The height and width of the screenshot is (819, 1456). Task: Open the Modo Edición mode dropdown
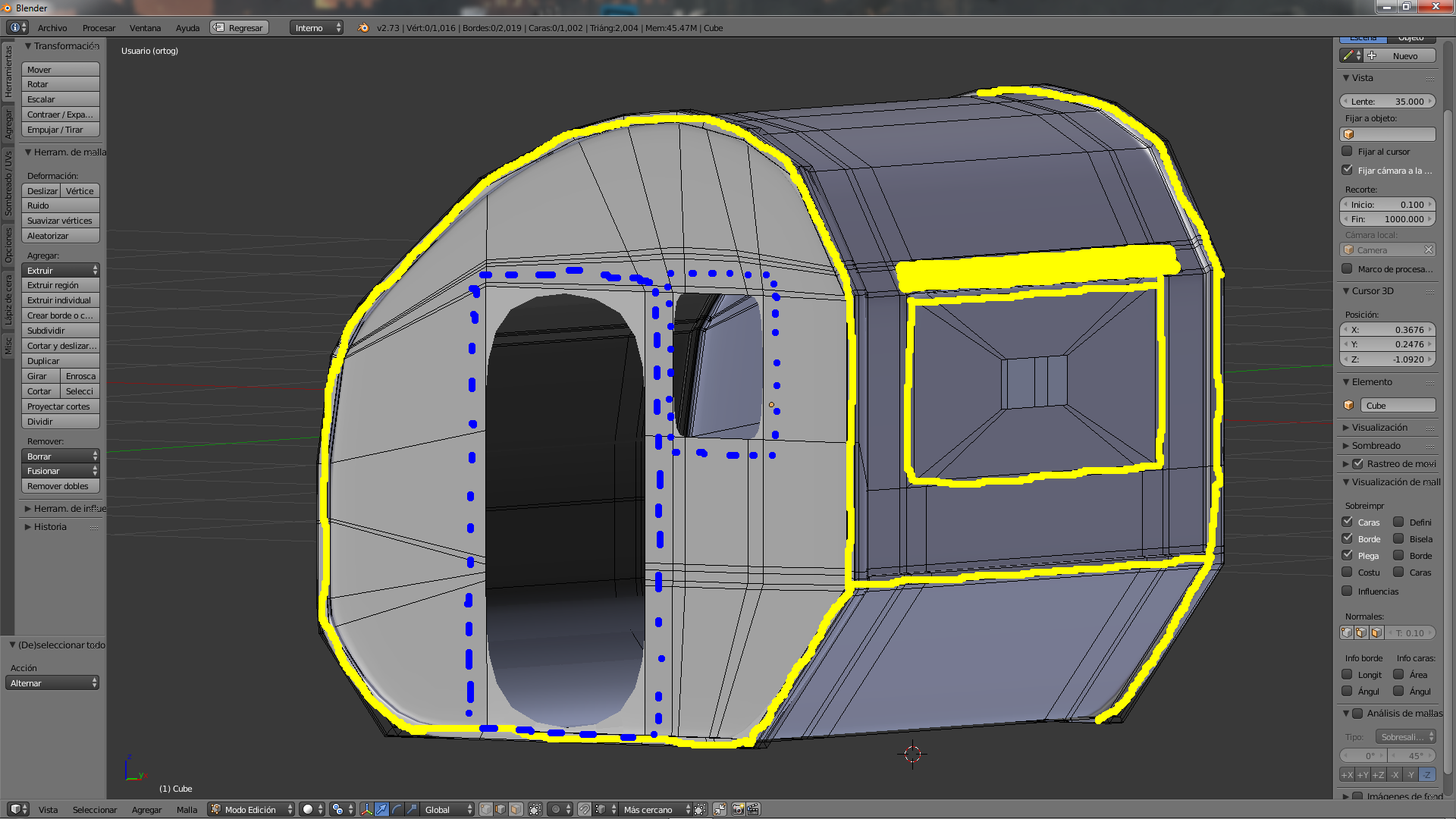pos(251,809)
